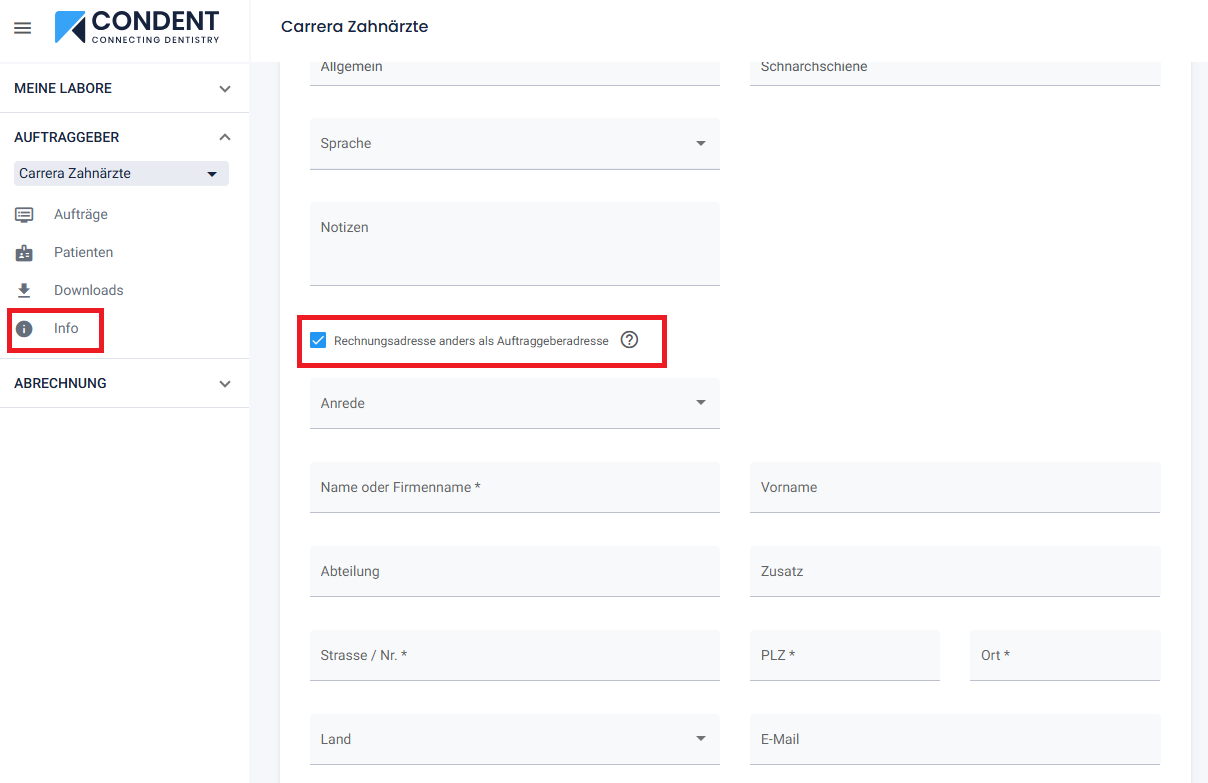
Task: Expand the Meine Labore section
Action: (x=225, y=89)
